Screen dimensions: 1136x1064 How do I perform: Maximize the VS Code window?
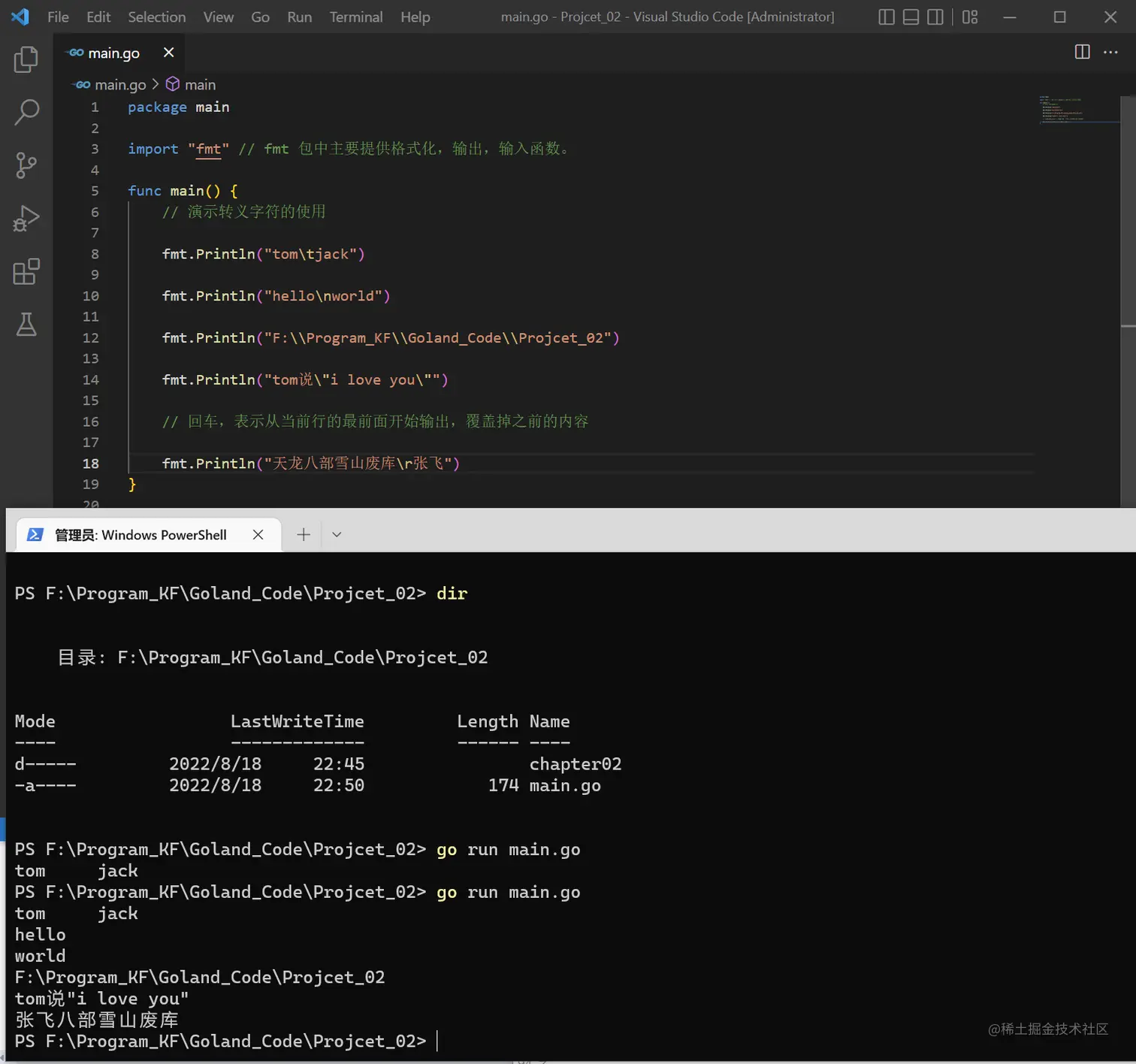click(x=1060, y=17)
